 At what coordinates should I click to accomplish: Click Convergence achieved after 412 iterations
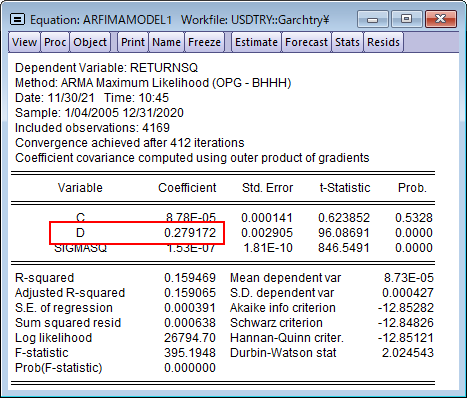click(x=130, y=143)
